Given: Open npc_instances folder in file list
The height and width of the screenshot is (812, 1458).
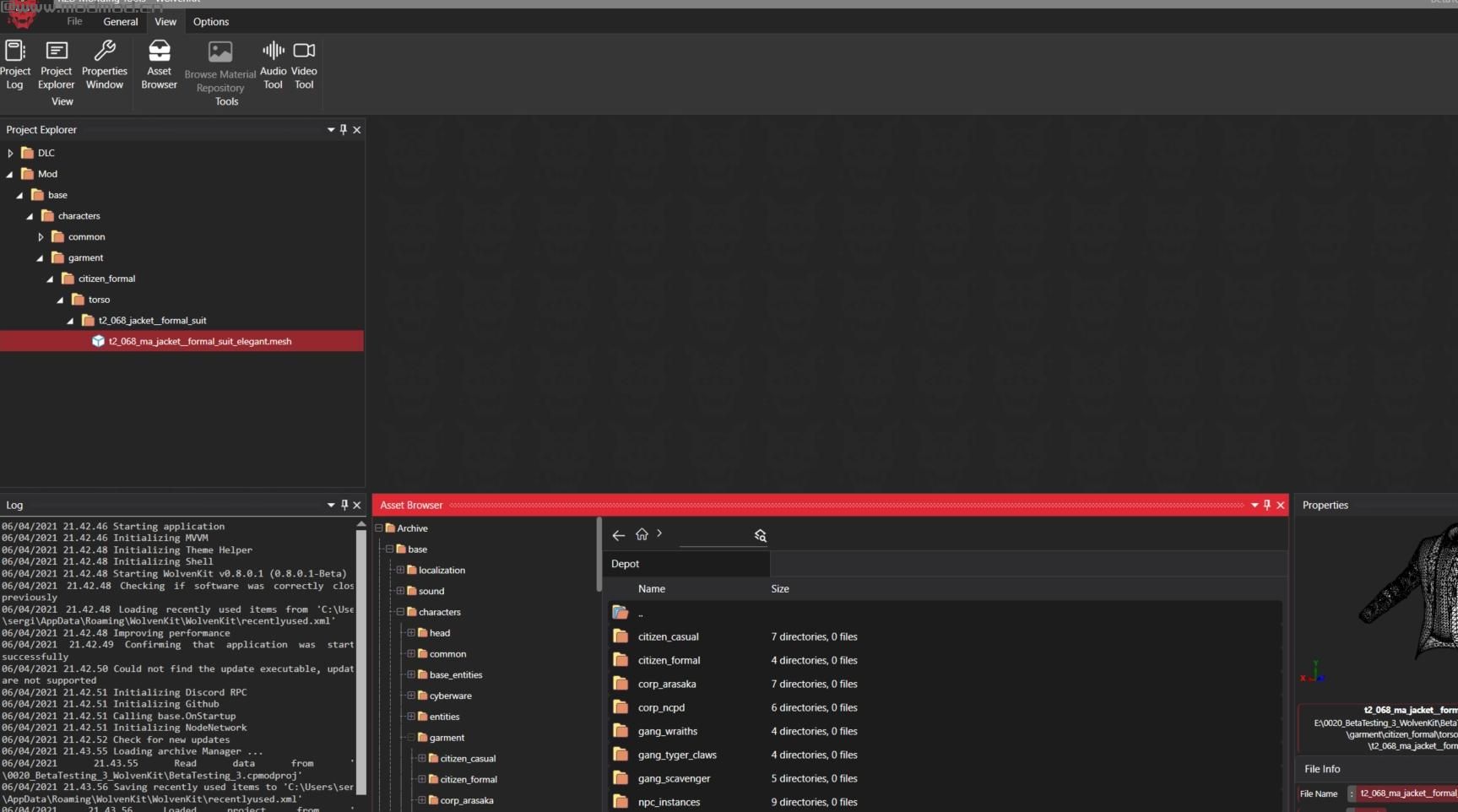Looking at the screenshot, I should tap(669, 802).
